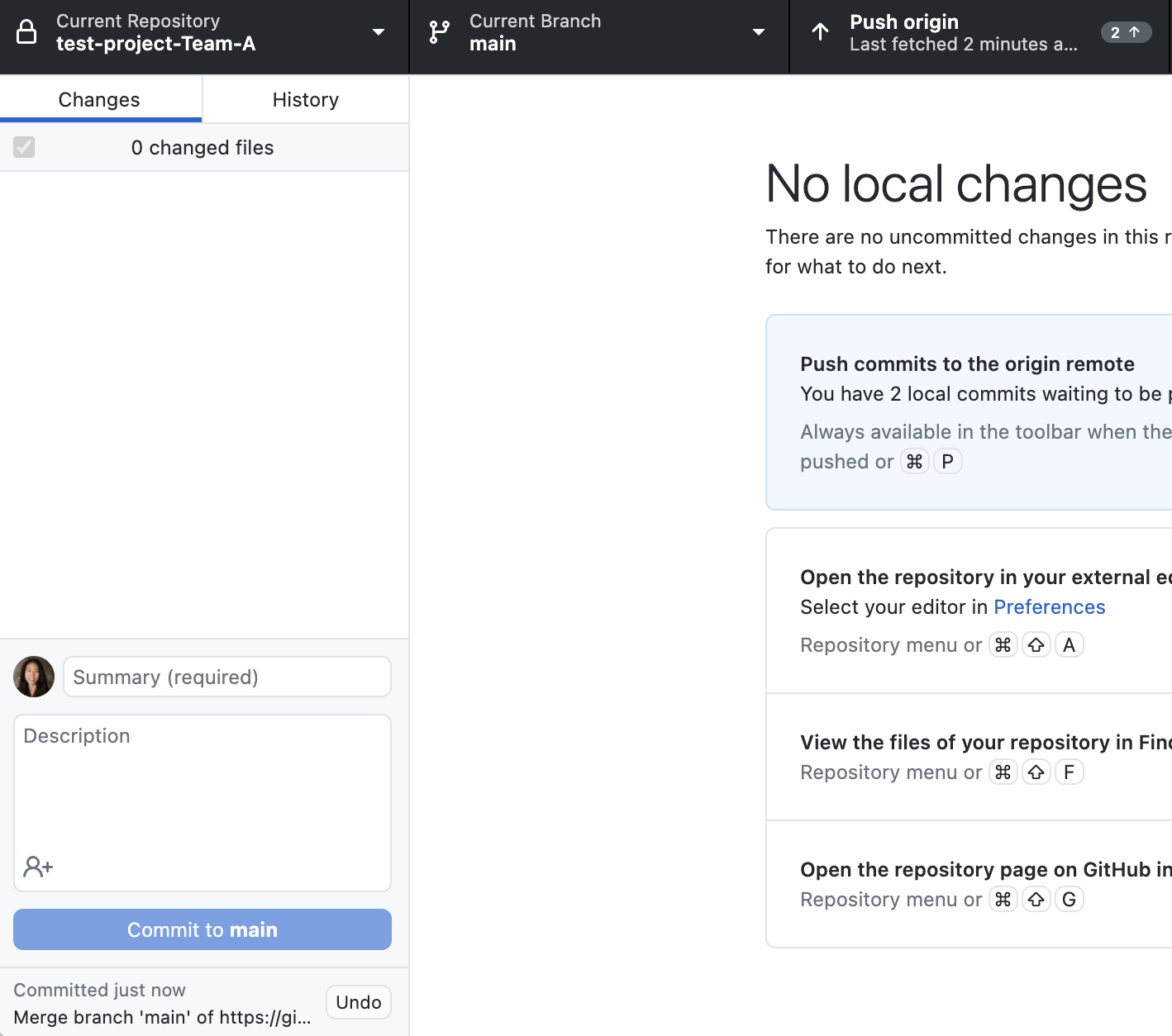Expand the Current Branch dropdown arrow
Viewport: 1172px width, 1036px height.
point(758,32)
